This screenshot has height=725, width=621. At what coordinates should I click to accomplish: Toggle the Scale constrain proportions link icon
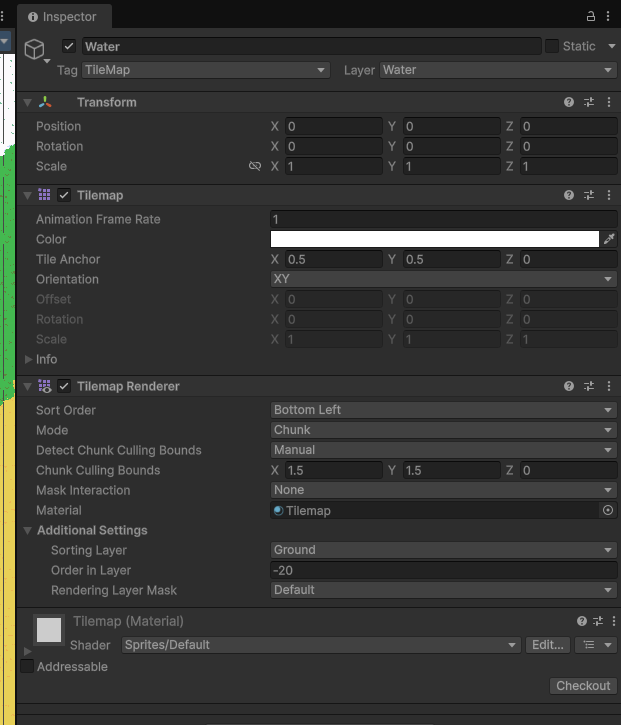click(x=254, y=166)
